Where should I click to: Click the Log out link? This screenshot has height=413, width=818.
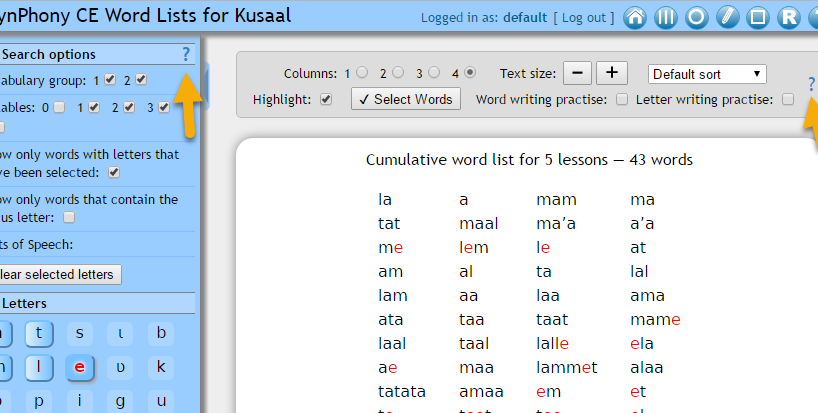pos(585,18)
